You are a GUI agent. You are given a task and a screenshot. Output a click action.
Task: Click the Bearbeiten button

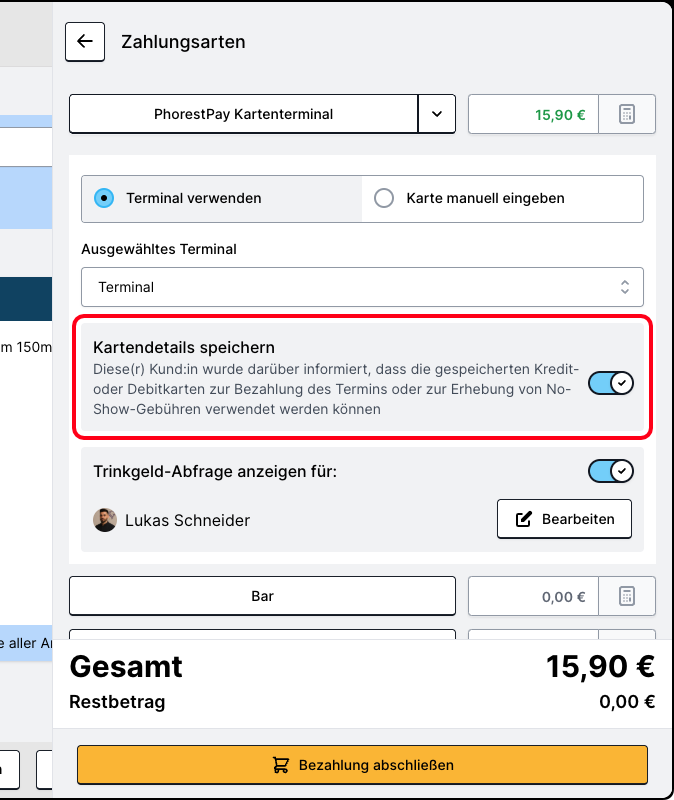[x=564, y=519]
